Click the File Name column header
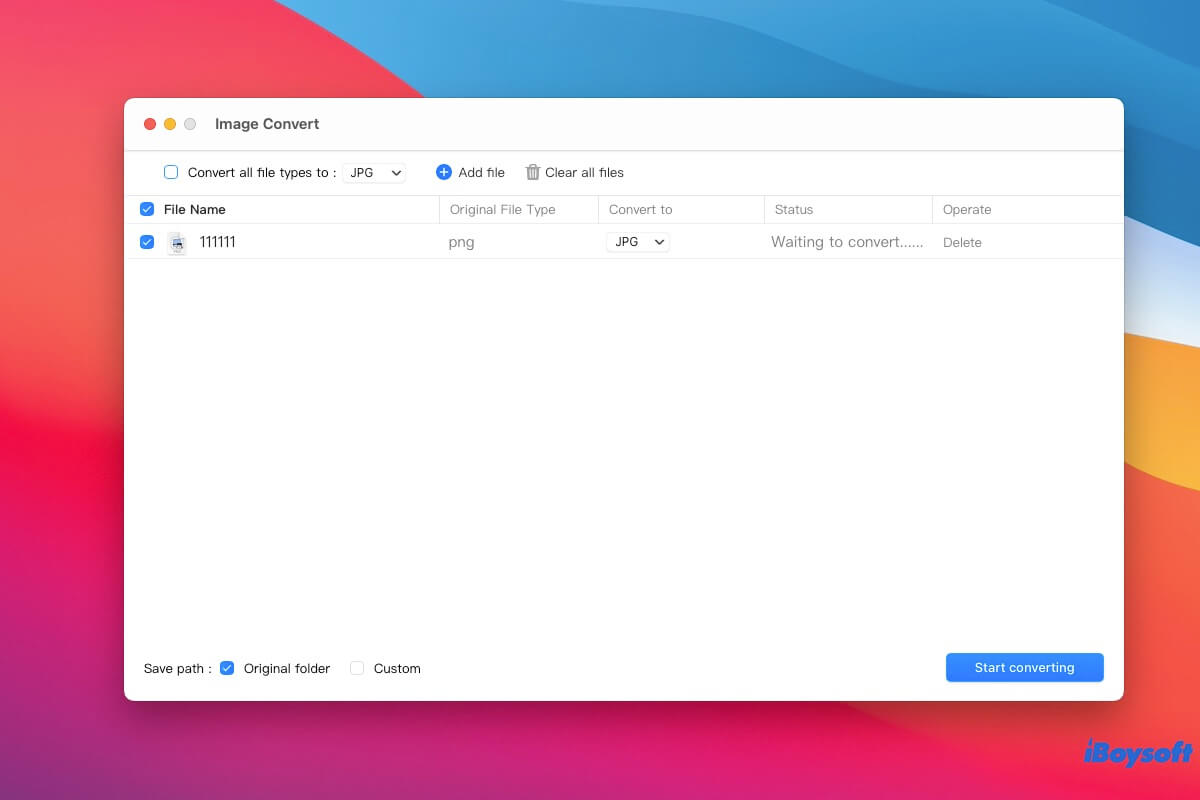 click(x=195, y=210)
